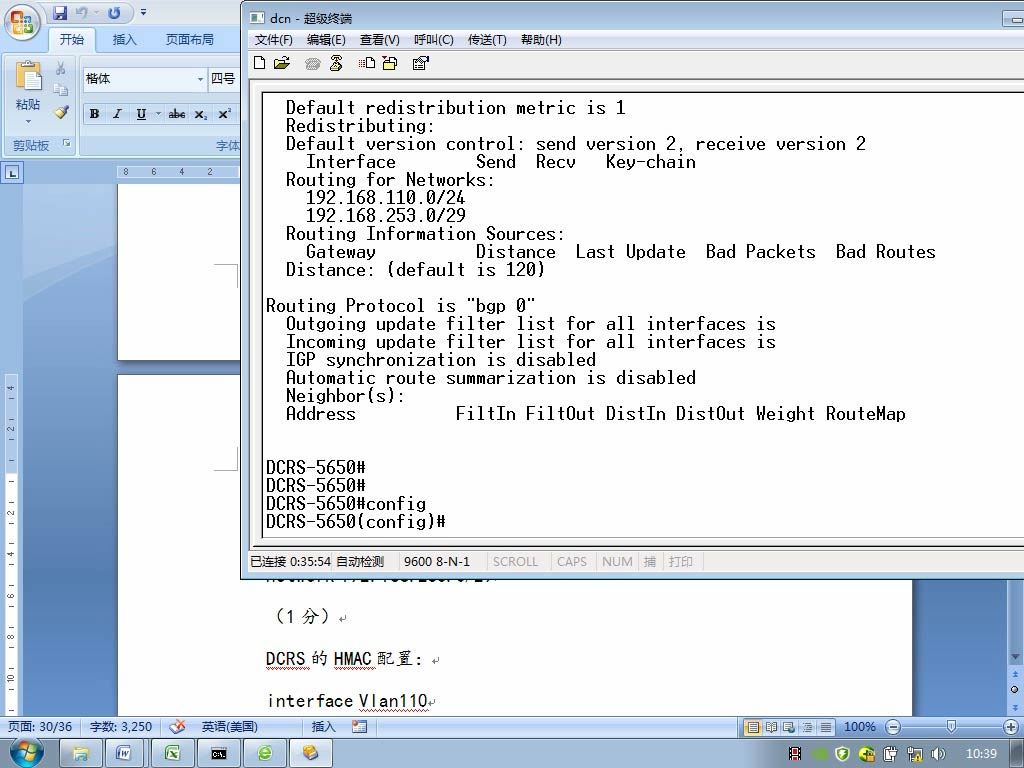Toggle Italic formatting in Word ribbon
Image resolution: width=1024 pixels, height=768 pixels.
click(x=118, y=114)
